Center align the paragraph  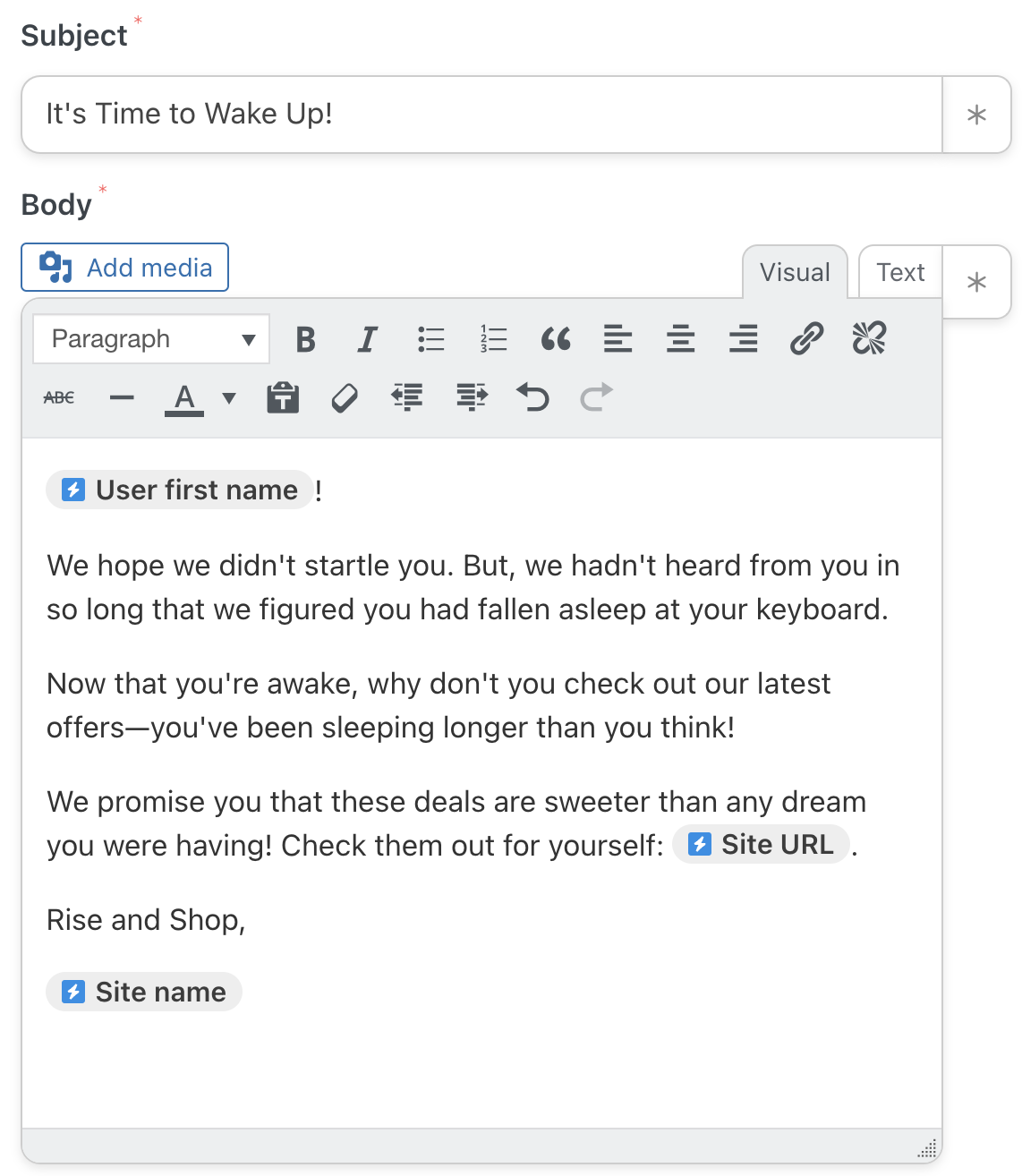point(681,339)
